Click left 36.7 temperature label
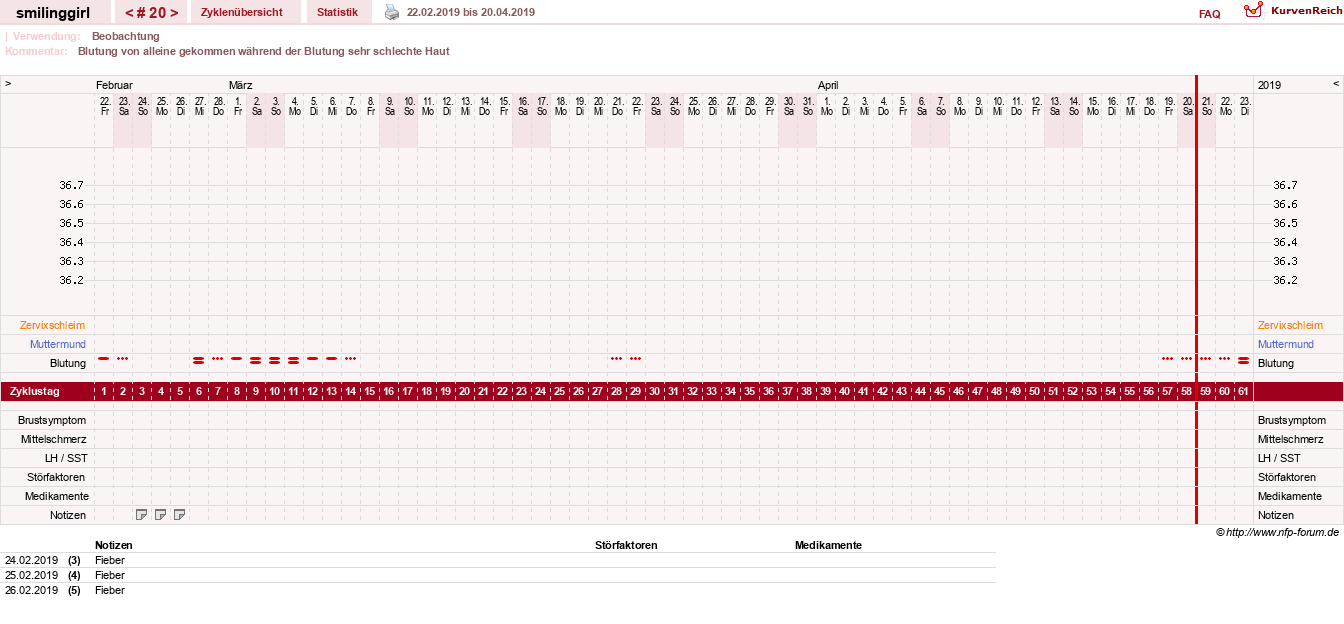Viewport: 1344px width, 624px height. pos(71,185)
